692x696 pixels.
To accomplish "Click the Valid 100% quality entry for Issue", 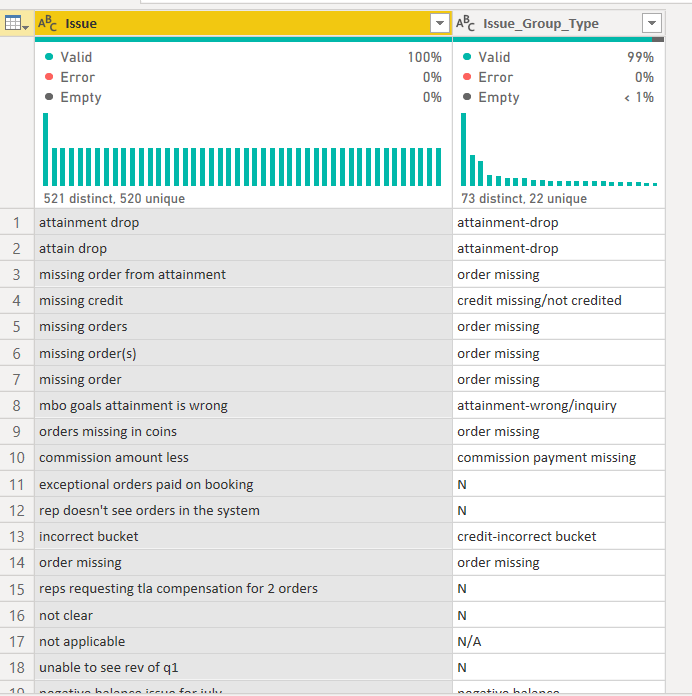I will [243, 57].
